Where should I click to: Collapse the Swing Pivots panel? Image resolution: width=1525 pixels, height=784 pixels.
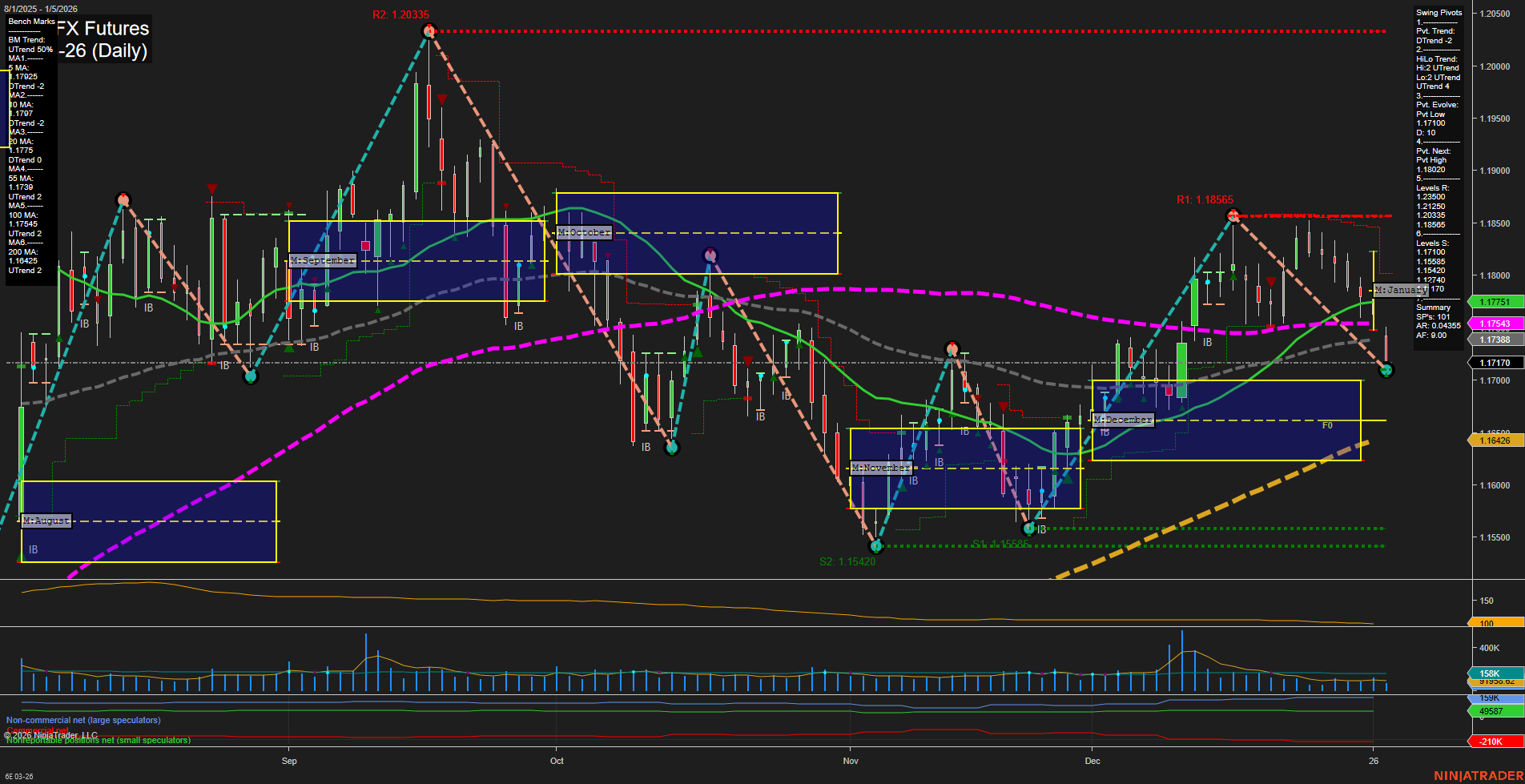pos(1438,12)
